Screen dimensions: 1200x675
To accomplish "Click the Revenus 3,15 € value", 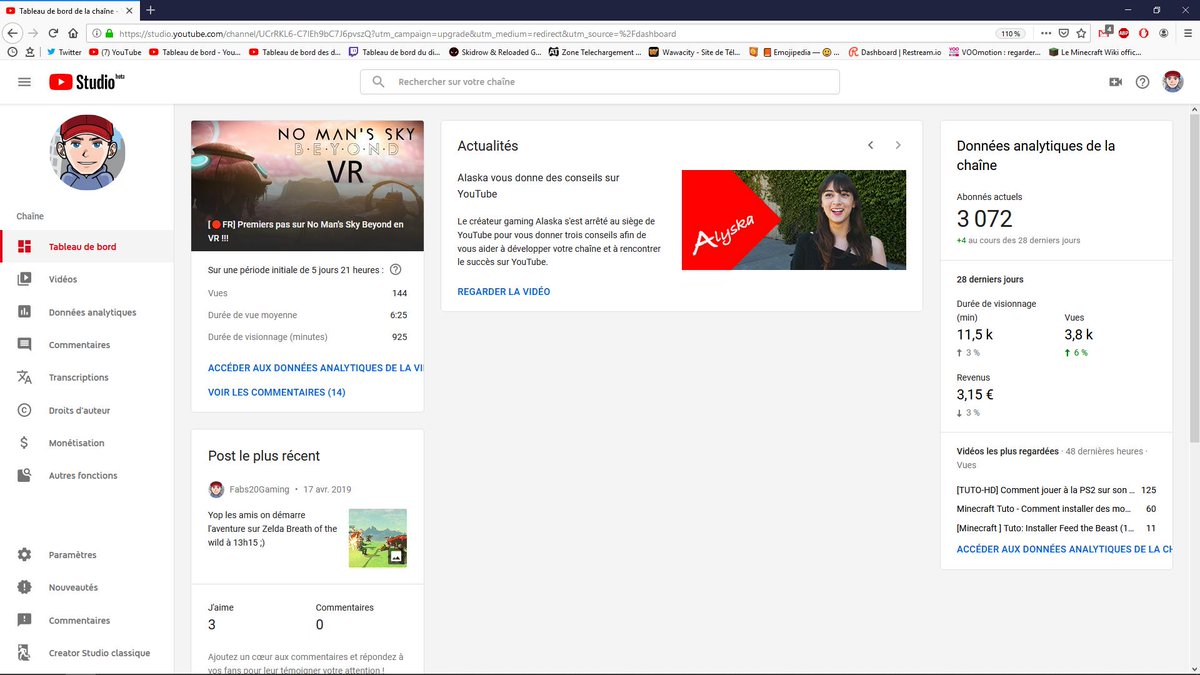I will click(x=976, y=395).
